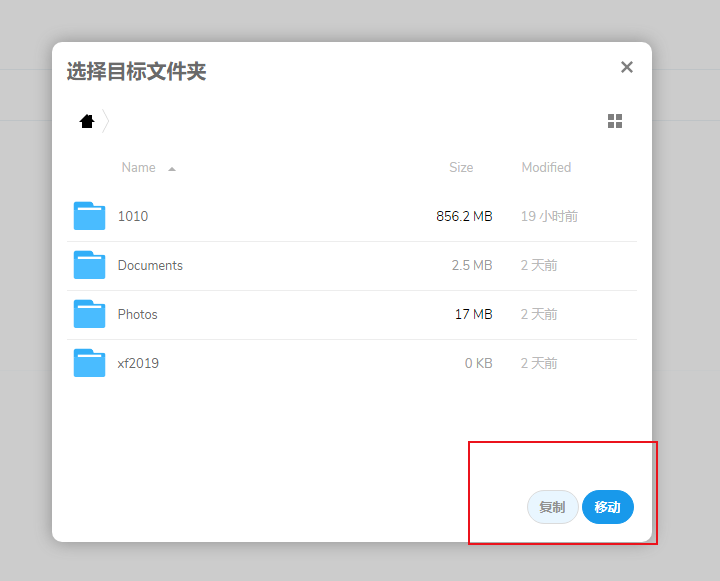Image resolution: width=720 pixels, height=581 pixels.
Task: Choose the xf2019 folder name
Action: point(138,363)
